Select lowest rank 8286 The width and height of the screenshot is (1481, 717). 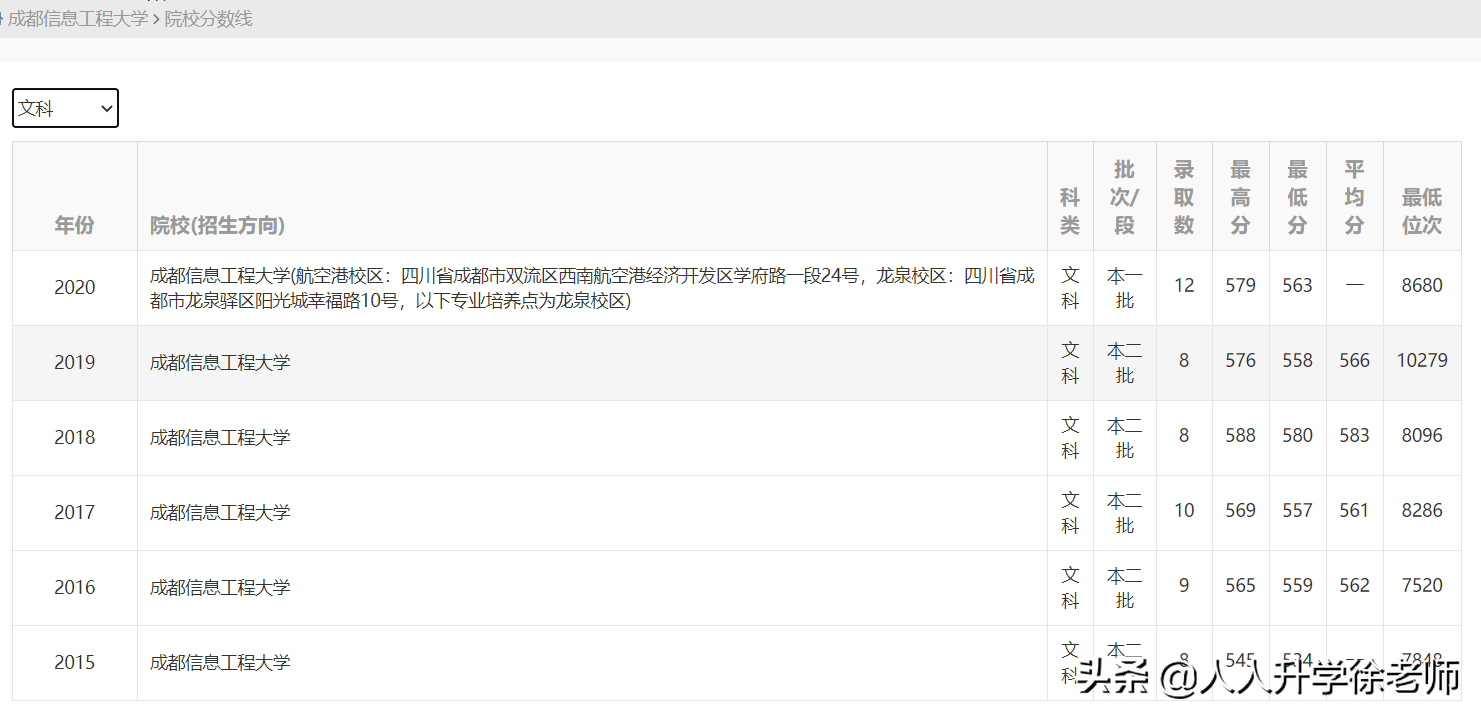[1422, 510]
